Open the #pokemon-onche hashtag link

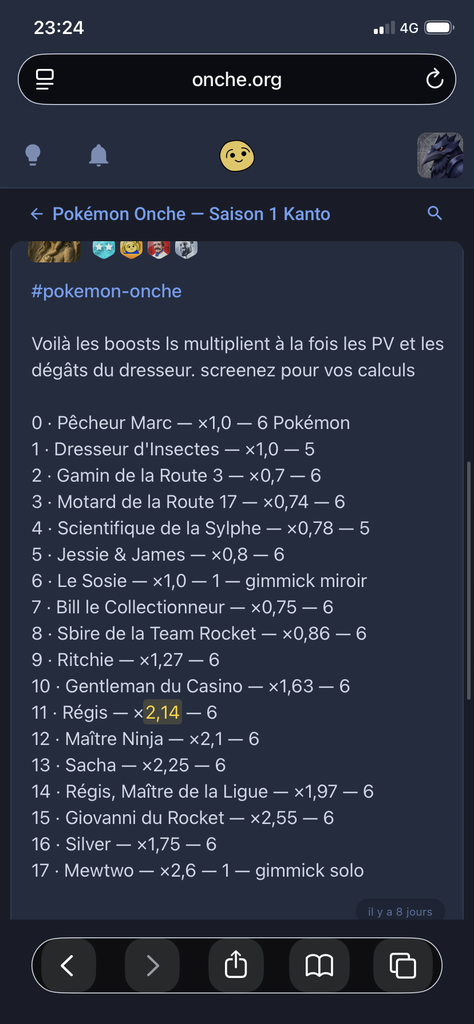pyautogui.click(x=106, y=291)
